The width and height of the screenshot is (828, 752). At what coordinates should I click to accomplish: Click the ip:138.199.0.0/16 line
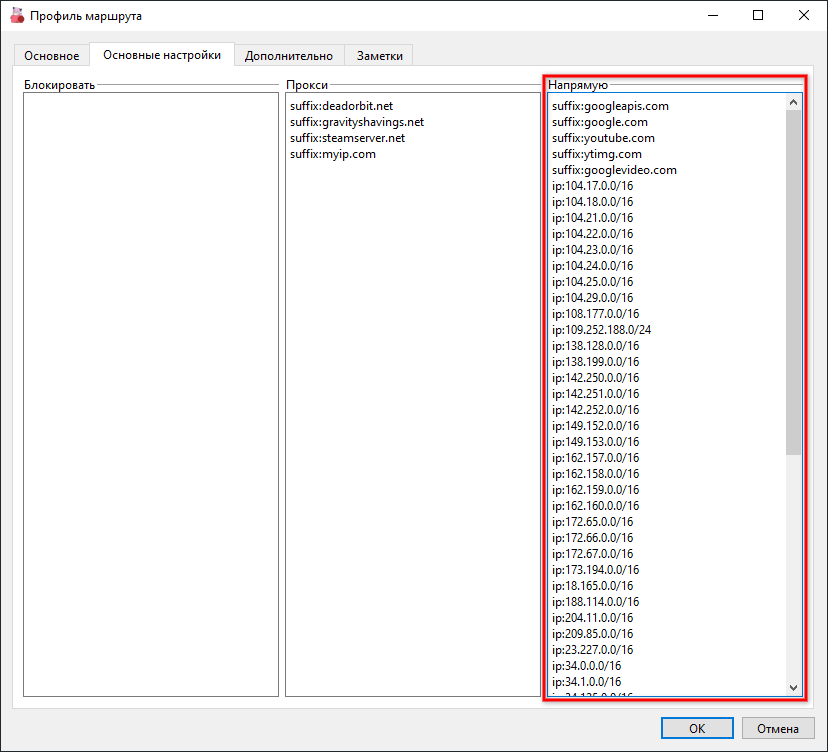tap(596, 362)
